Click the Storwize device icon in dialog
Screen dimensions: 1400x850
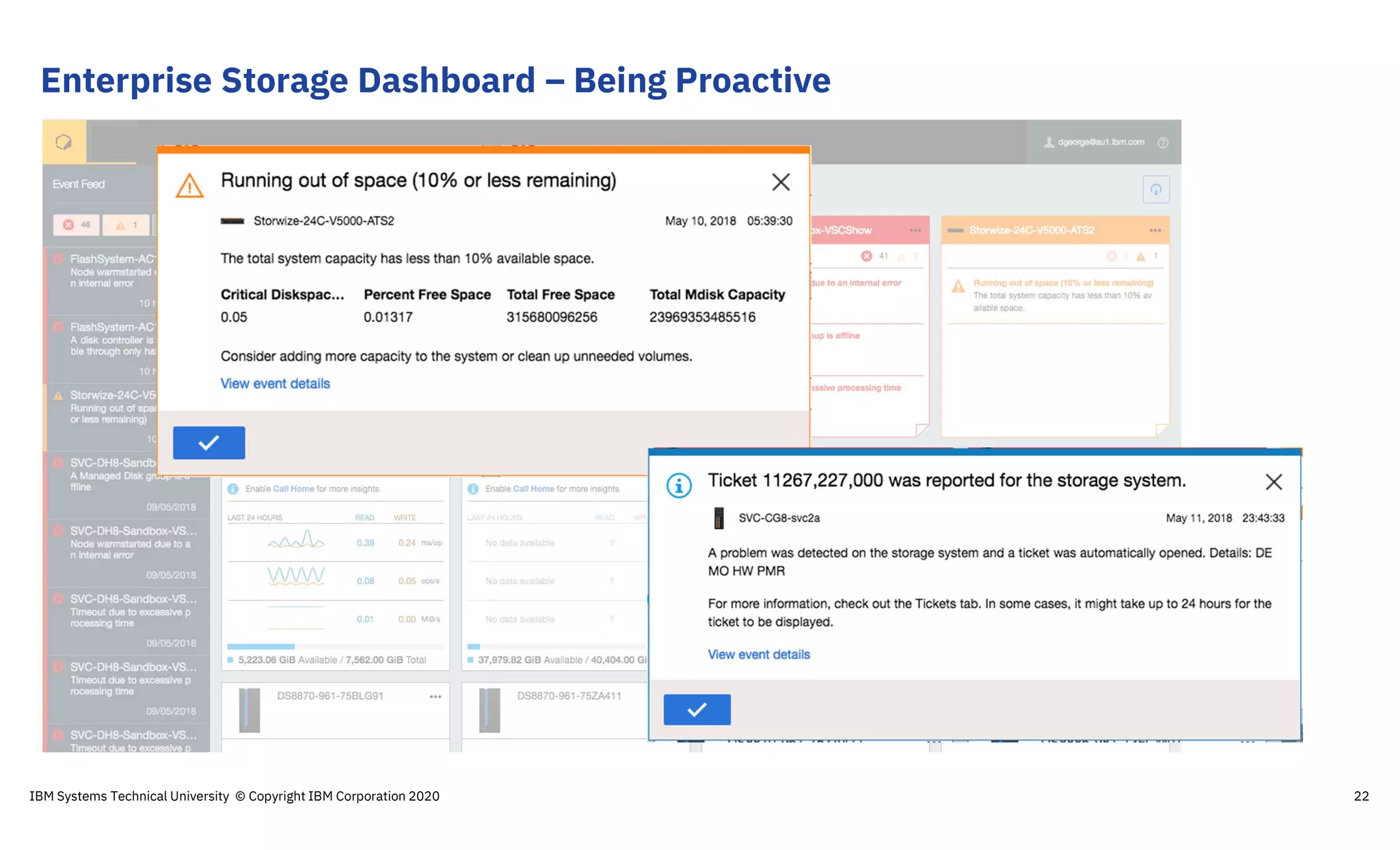click(x=232, y=221)
